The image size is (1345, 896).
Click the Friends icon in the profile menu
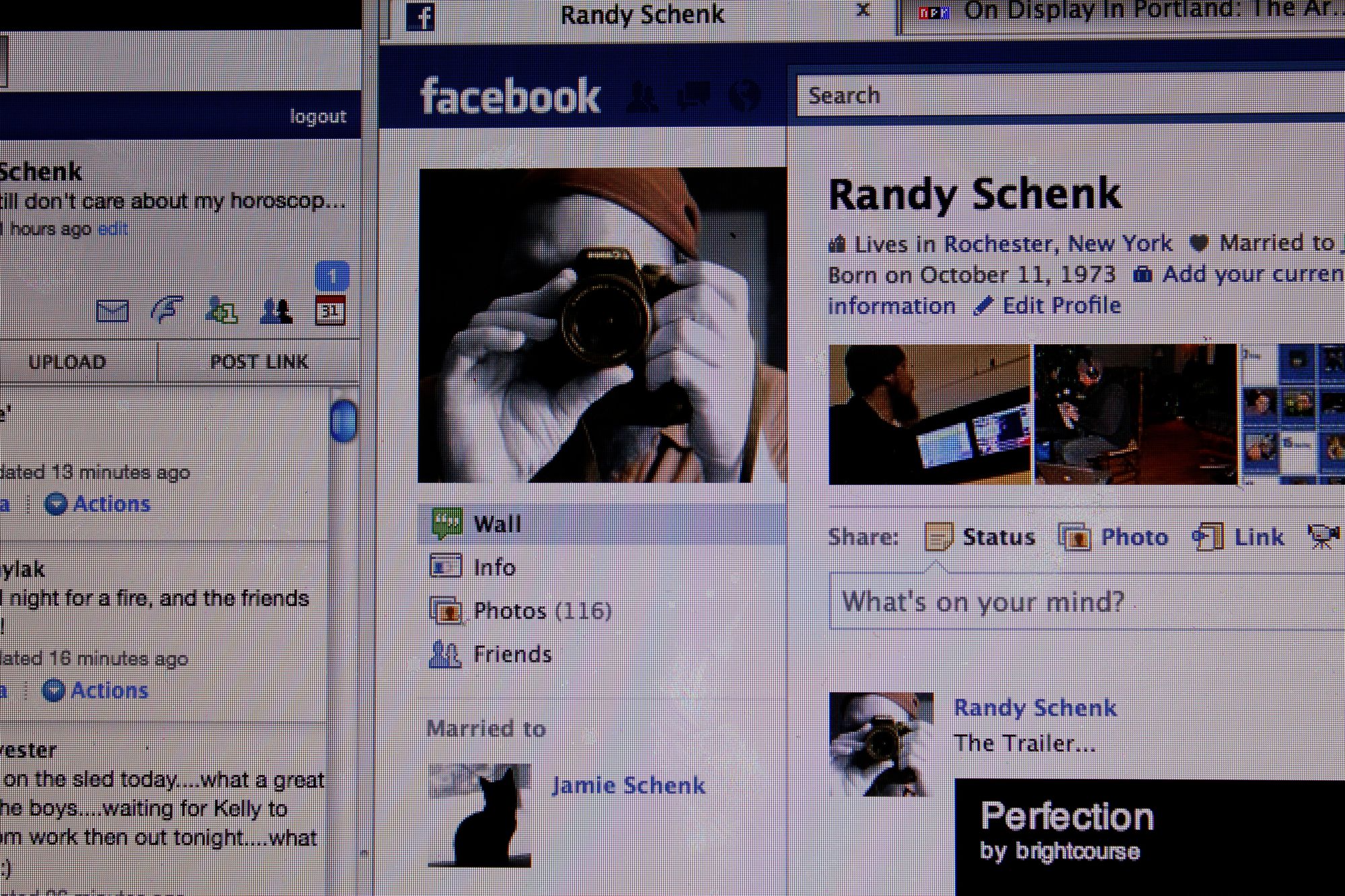(x=445, y=654)
